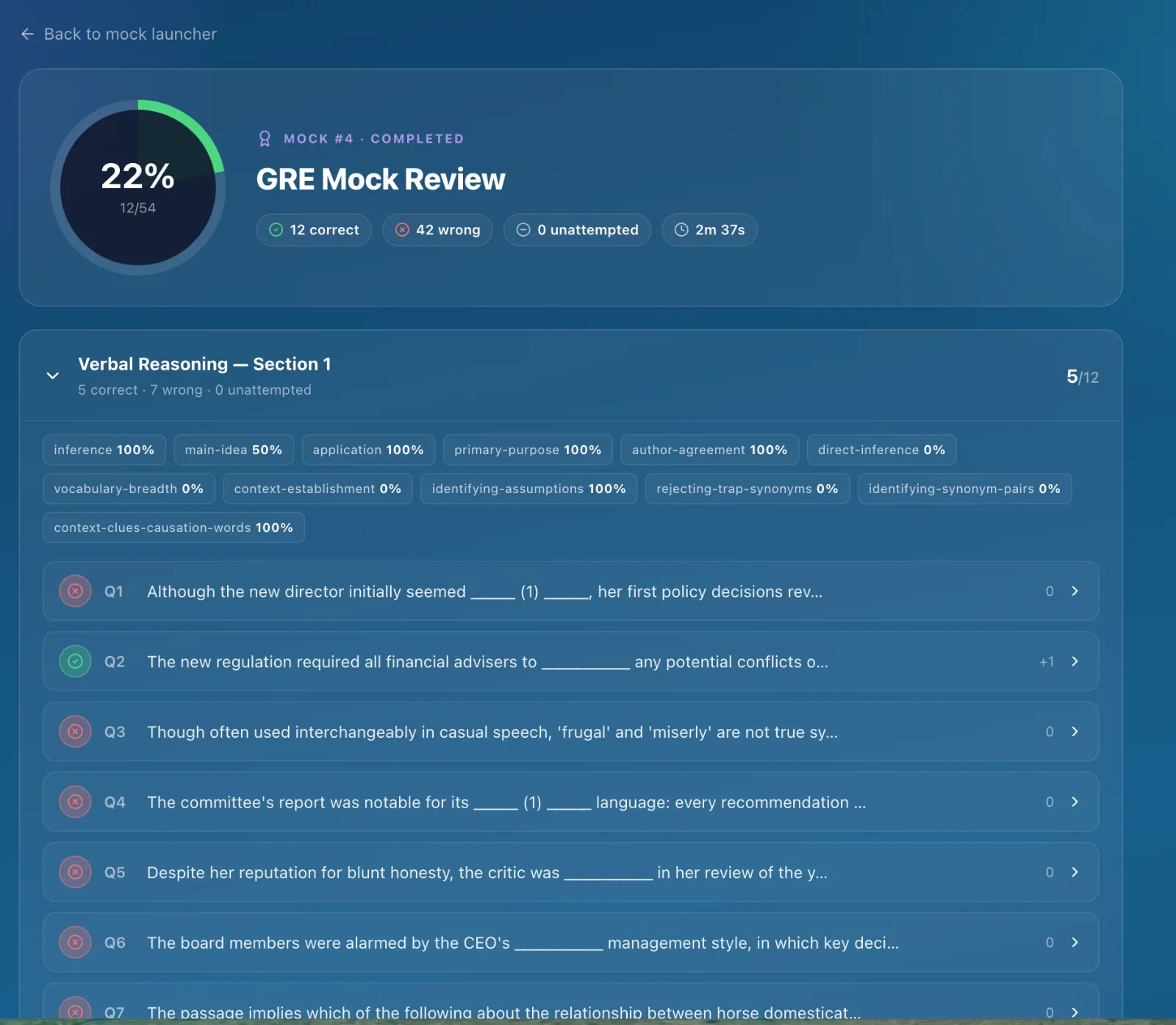This screenshot has height=1025, width=1176.
Task: Select the author-agreement 100% tag
Action: pos(709,450)
